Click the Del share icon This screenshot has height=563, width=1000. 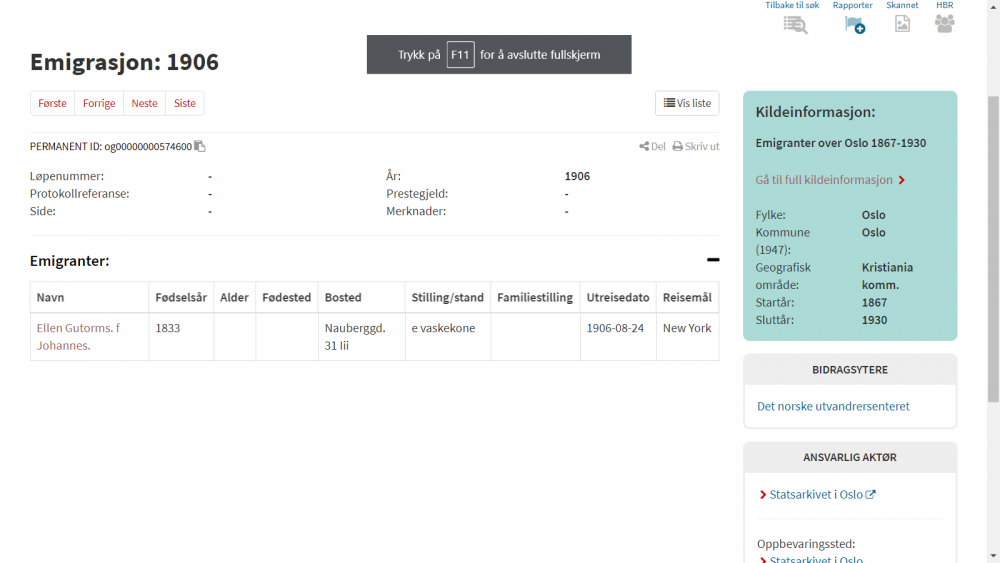645,147
